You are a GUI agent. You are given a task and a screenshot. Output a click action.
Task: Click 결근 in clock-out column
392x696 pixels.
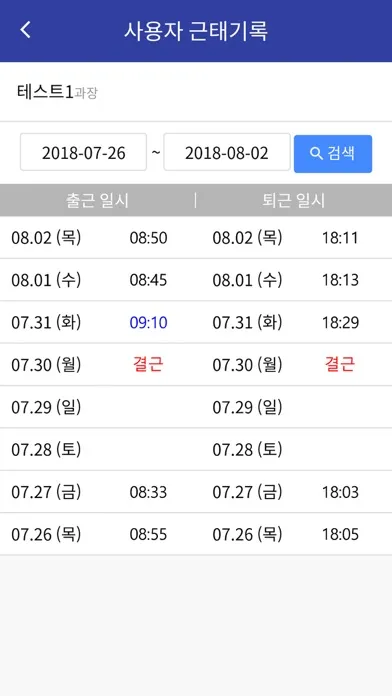coord(340,364)
